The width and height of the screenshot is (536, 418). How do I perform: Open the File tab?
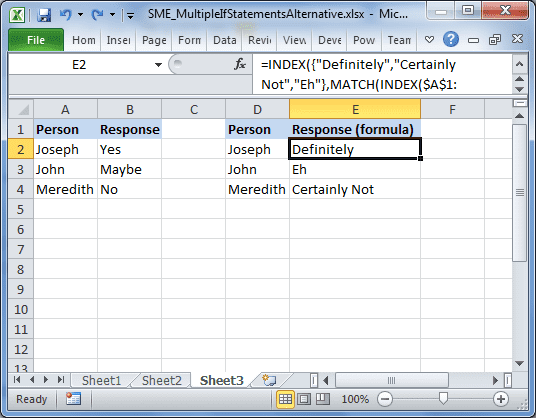pyautogui.click(x=36, y=40)
